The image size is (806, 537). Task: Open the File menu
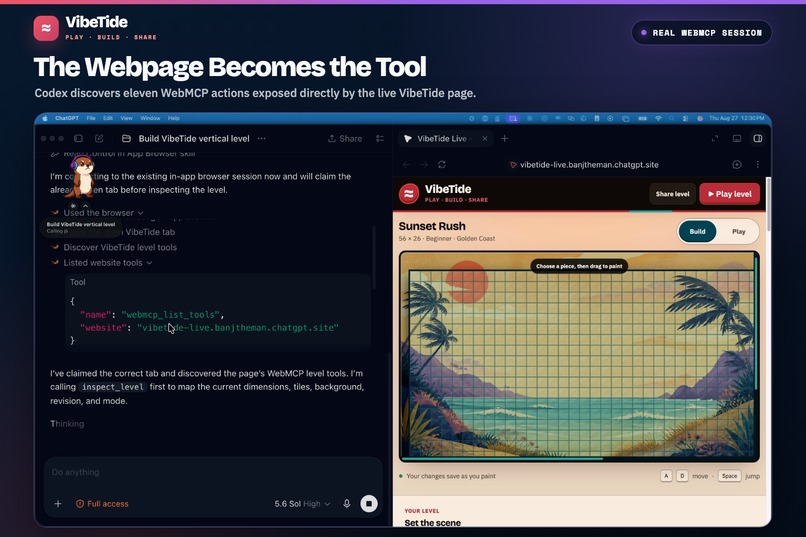(x=91, y=118)
